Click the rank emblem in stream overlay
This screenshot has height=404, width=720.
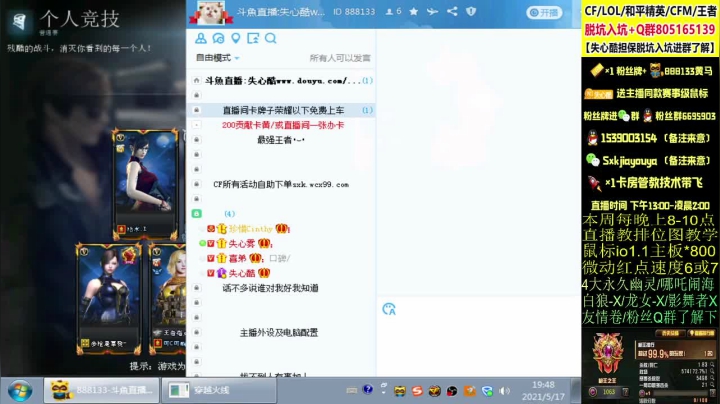click(x=608, y=354)
